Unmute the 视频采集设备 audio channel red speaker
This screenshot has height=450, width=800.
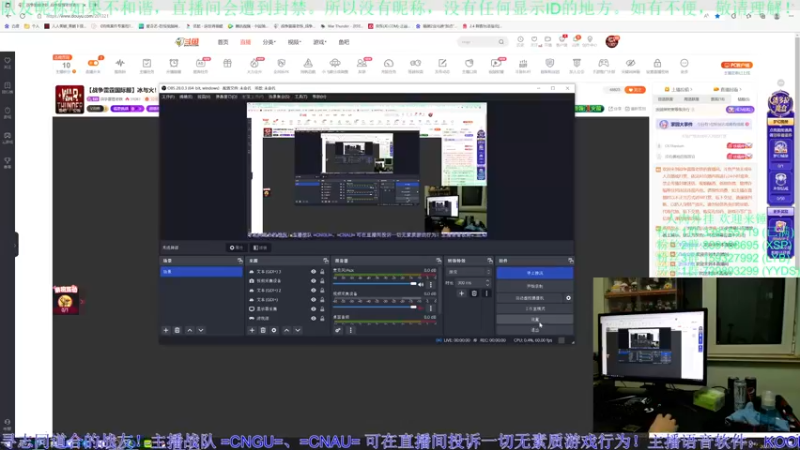click(x=421, y=308)
